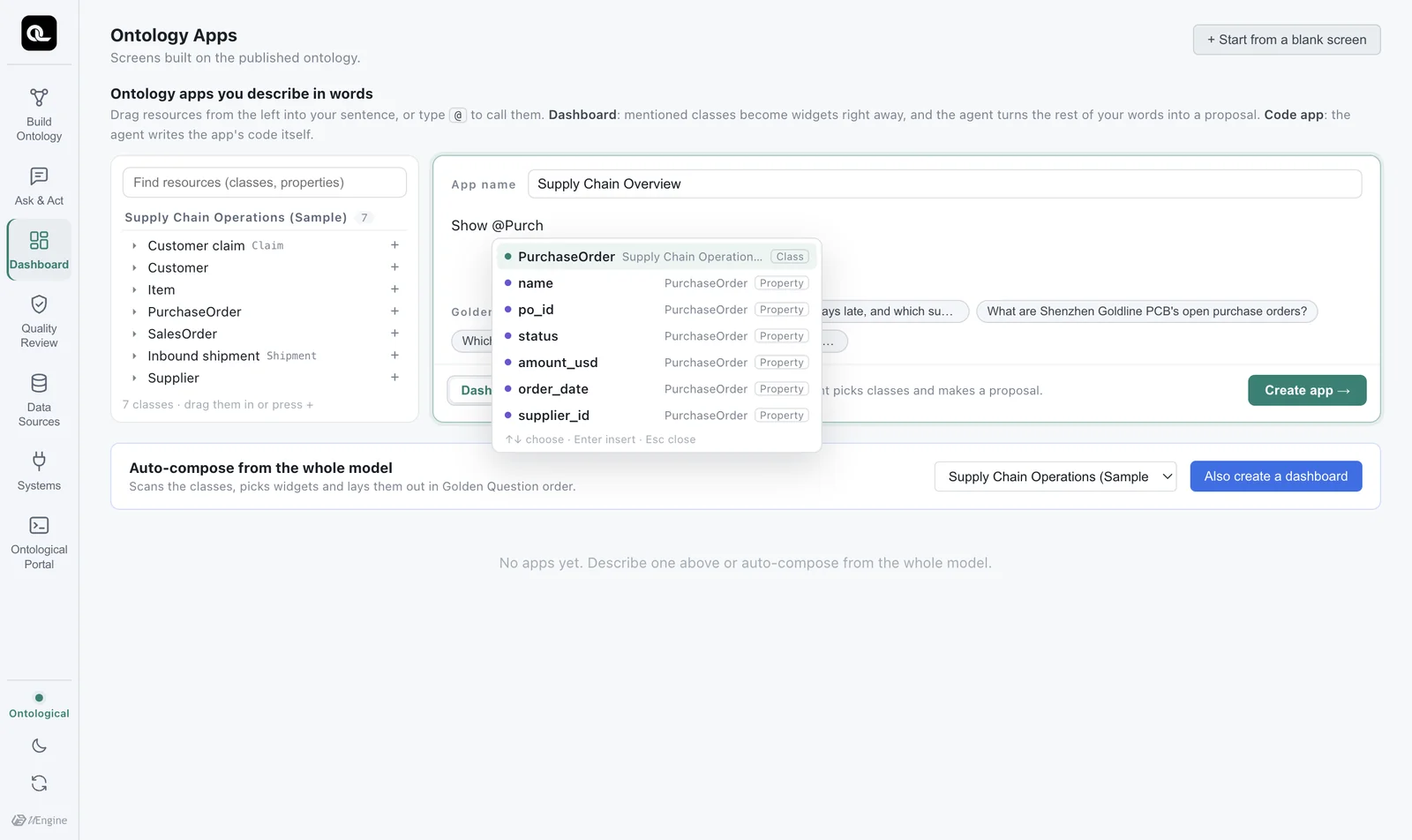This screenshot has height=840, width=1412.
Task: Add Item class with plus icon
Action: click(394, 289)
